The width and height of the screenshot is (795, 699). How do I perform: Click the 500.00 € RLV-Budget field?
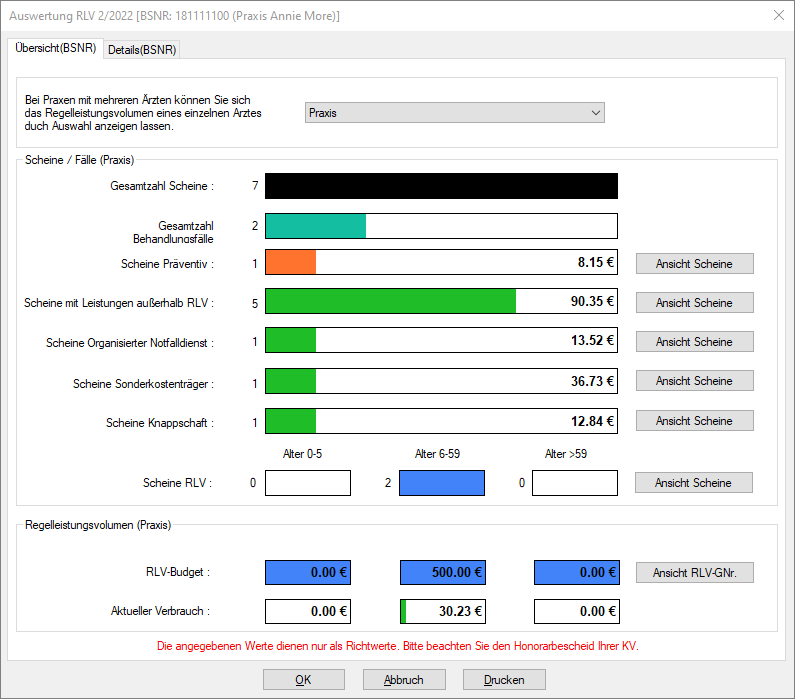coord(442,573)
